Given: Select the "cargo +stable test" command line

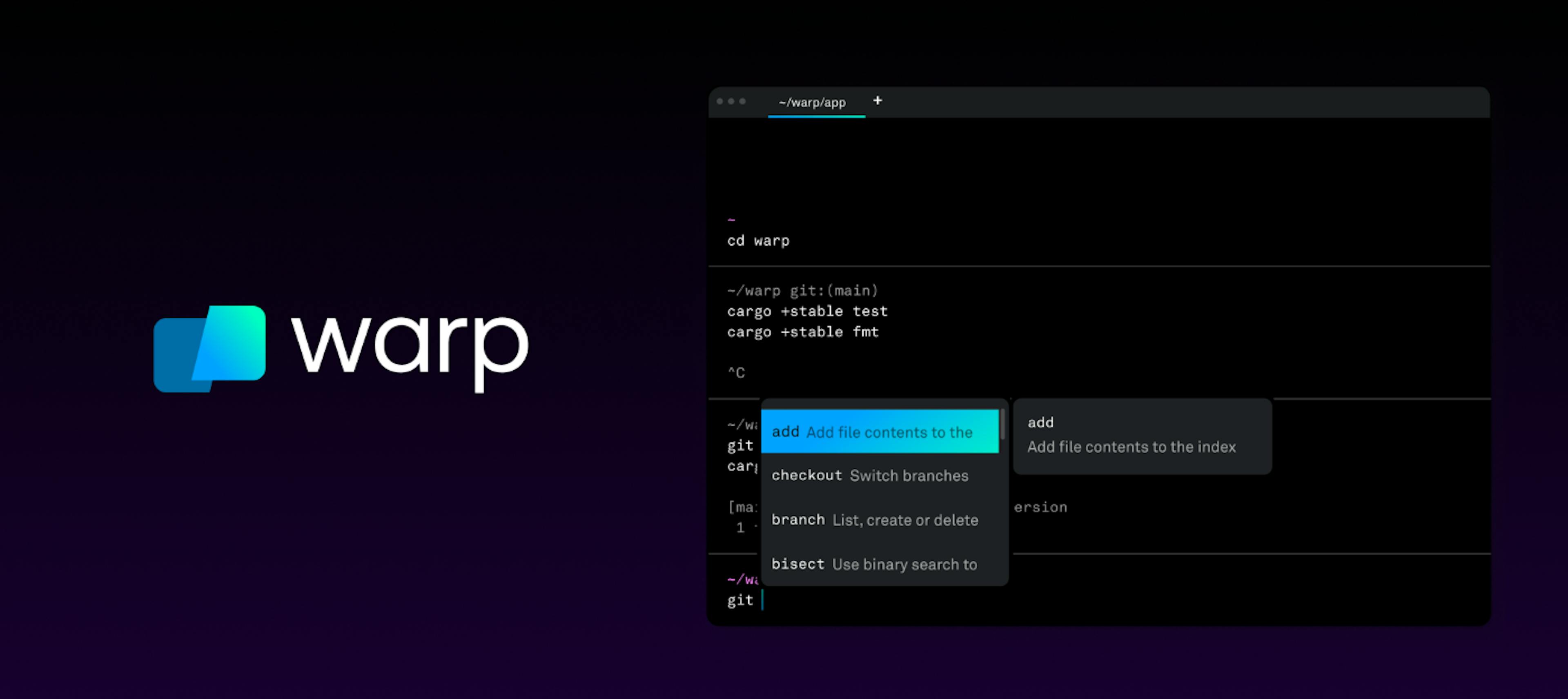Looking at the screenshot, I should point(807,311).
